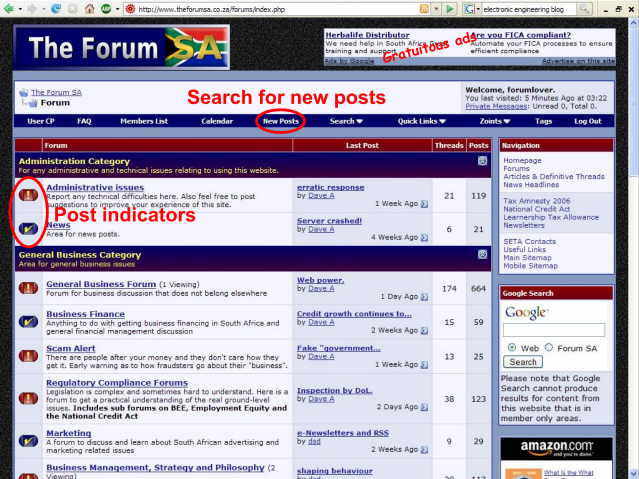Screen dimensions: 639x479
Task: Collapse the Administration Category section
Action: click(x=483, y=161)
